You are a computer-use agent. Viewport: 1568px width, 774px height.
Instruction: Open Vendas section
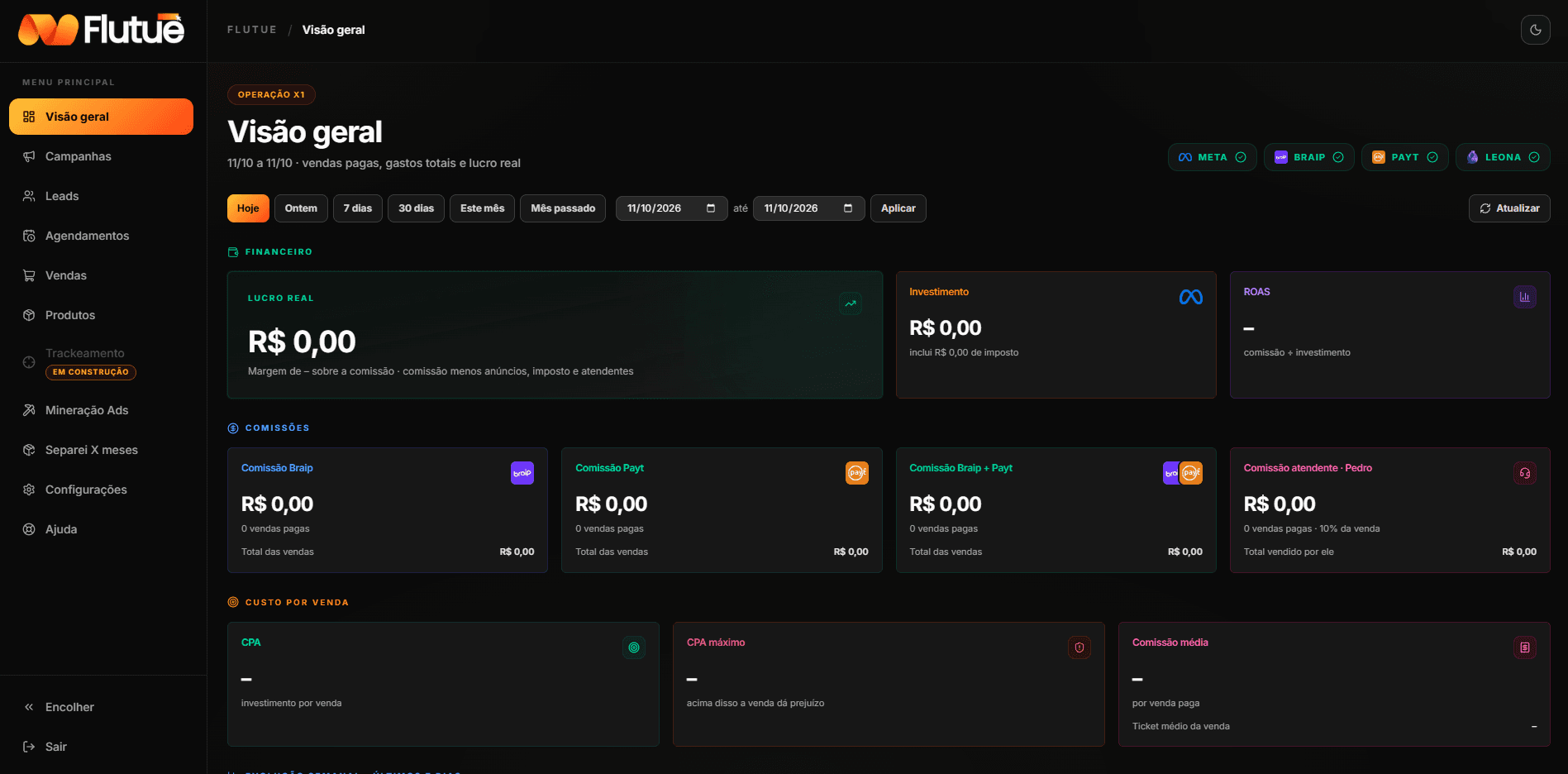pyautogui.click(x=101, y=275)
